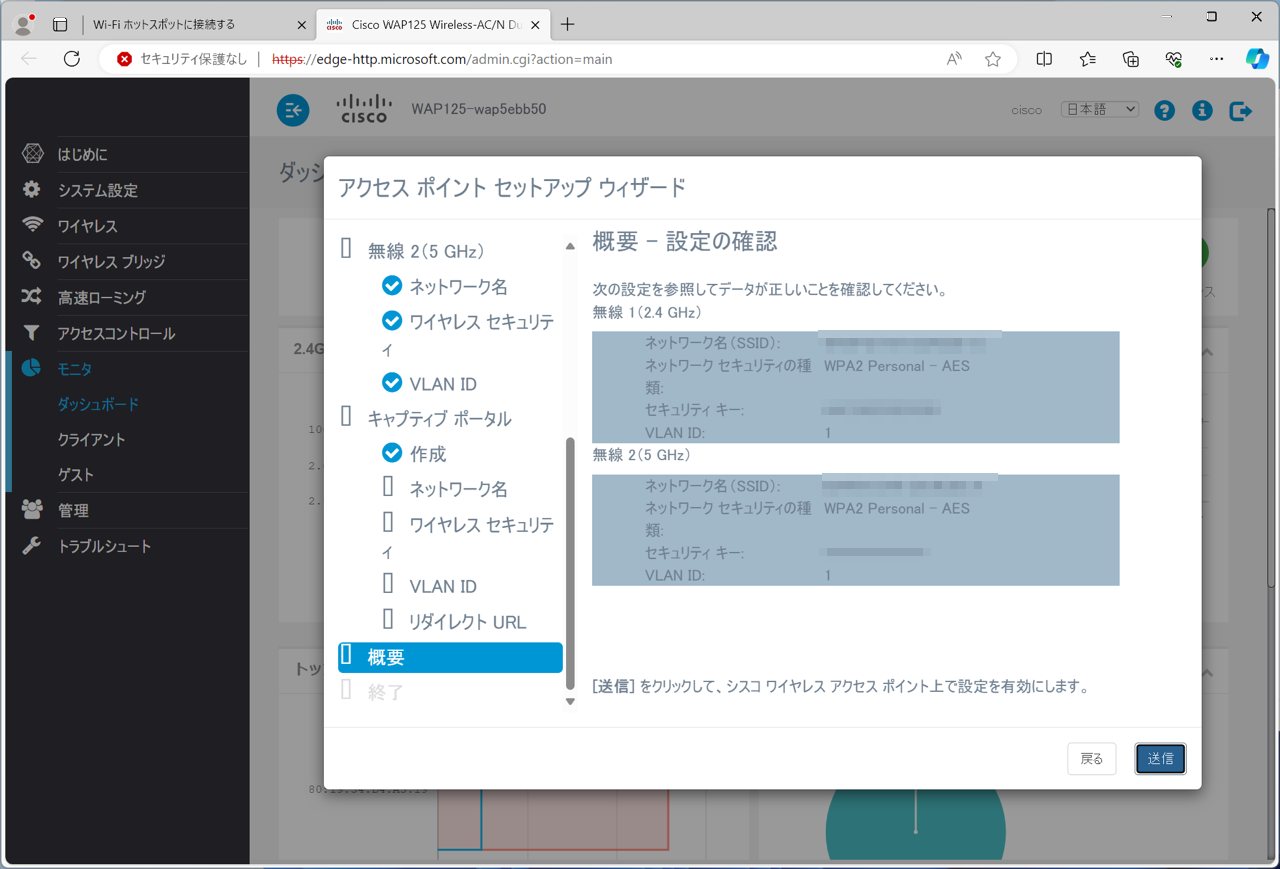Viewport: 1280px width, 869px height.
Task: Click the wizard step list scrollbar thumb
Action: (x=571, y=563)
